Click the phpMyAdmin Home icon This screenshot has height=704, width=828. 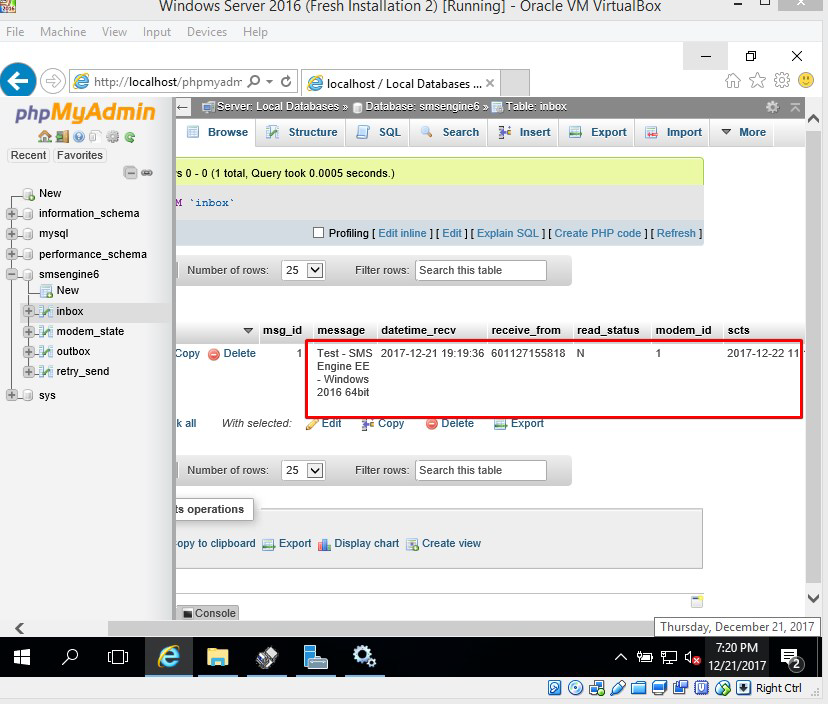tap(44, 137)
